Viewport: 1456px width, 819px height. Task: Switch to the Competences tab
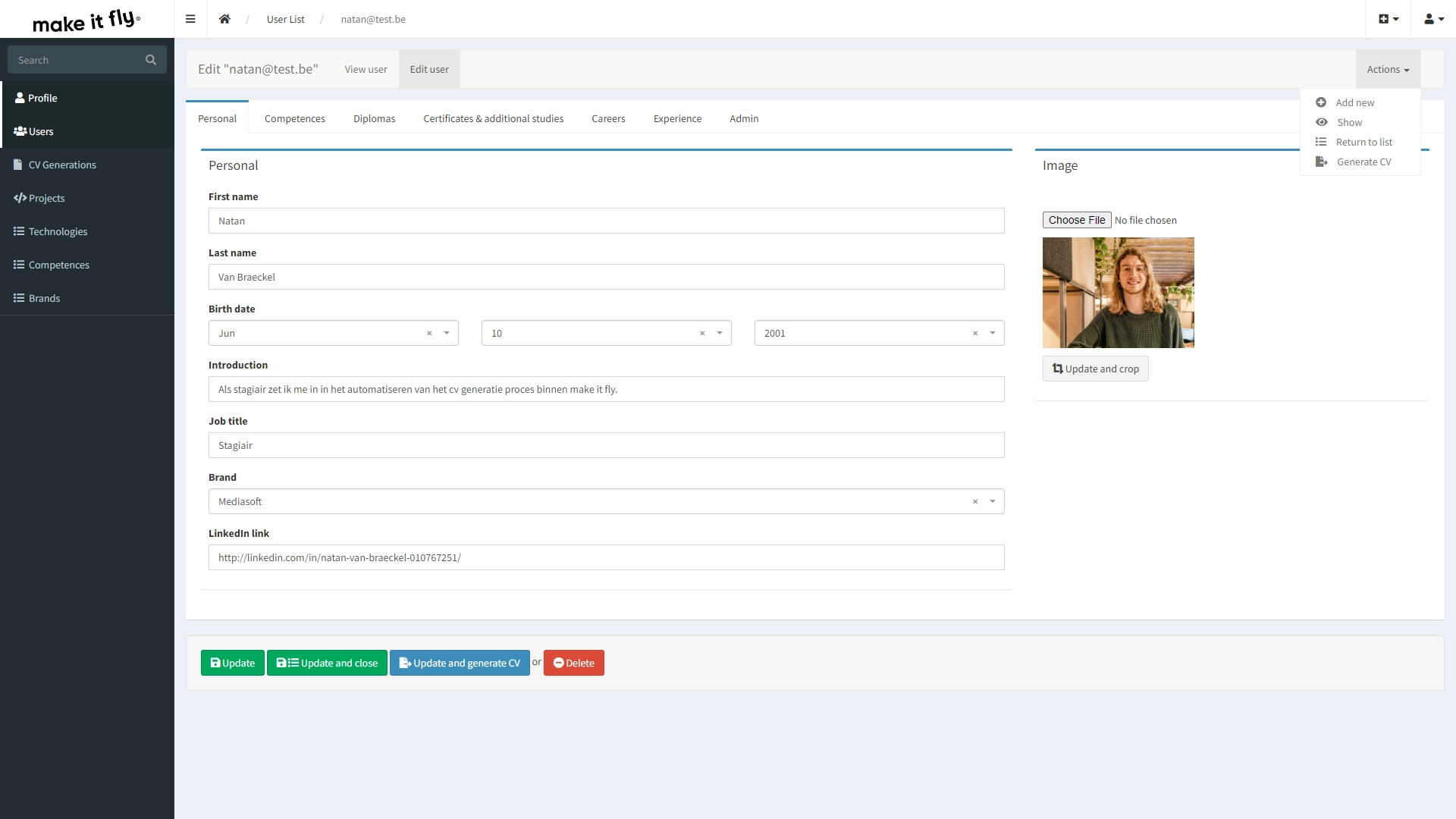point(294,118)
